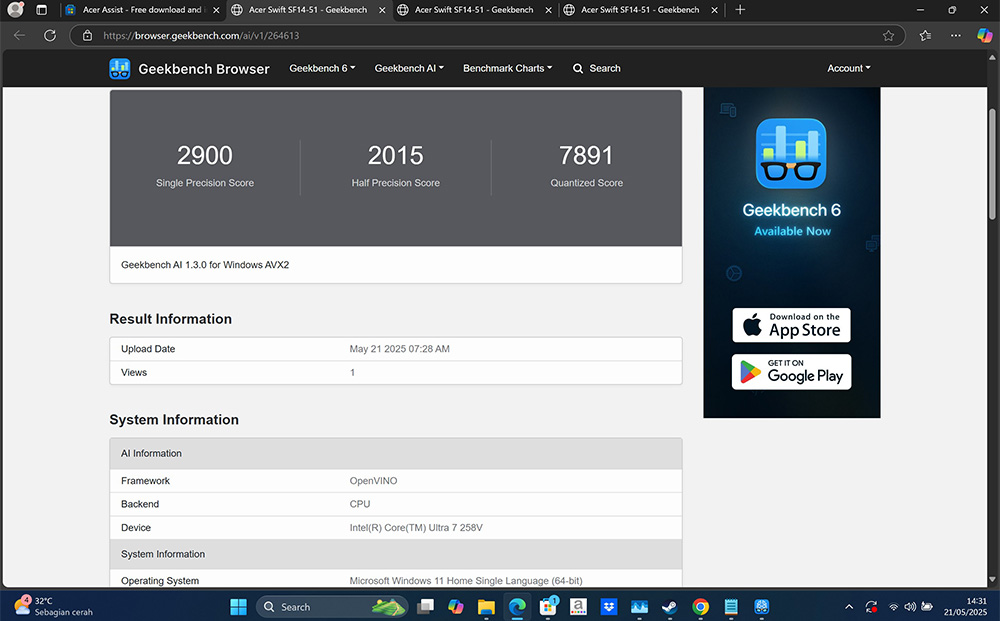Screen dimensions: 1000x621
Task: Open the Geekbench 6 dropdown menu
Action: point(322,68)
